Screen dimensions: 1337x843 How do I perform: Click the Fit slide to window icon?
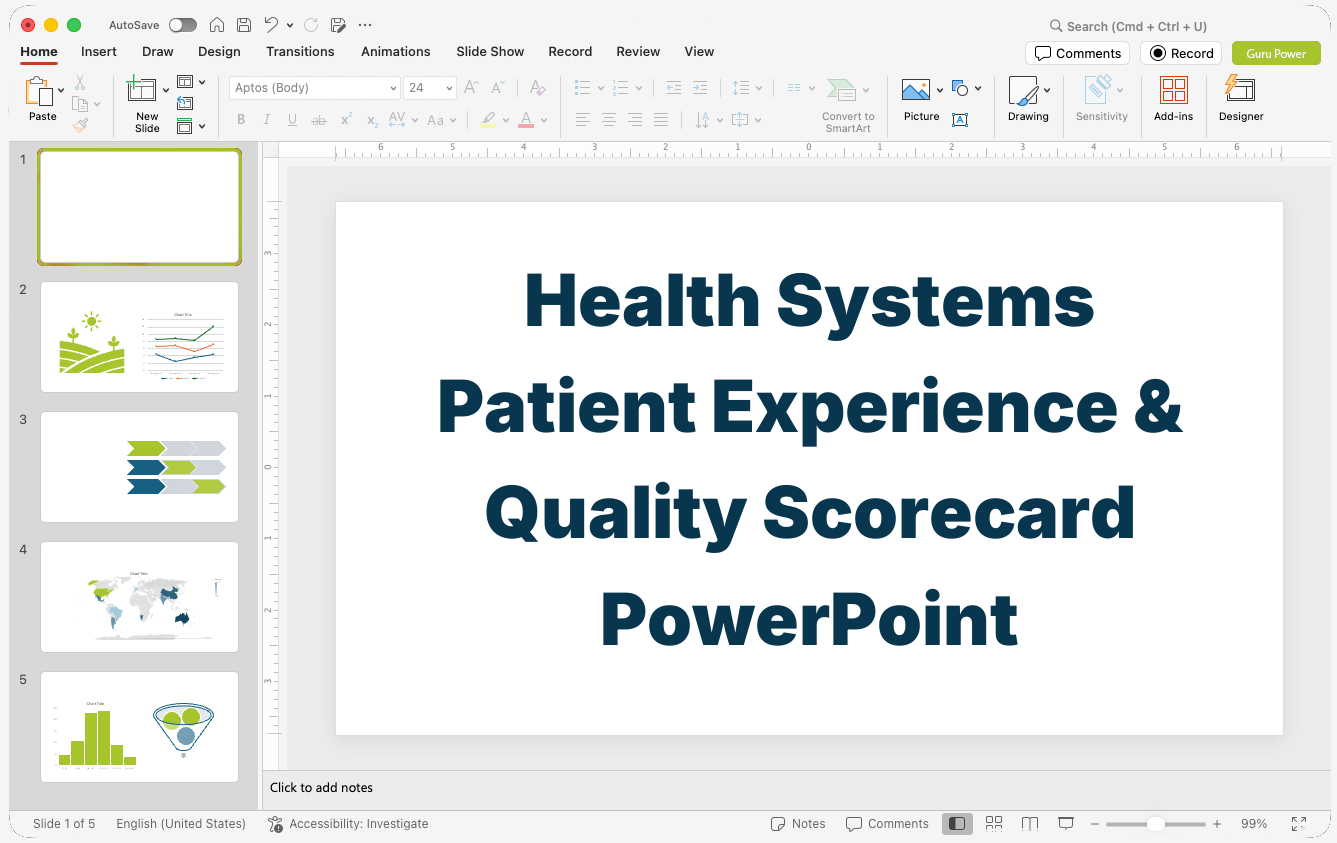[x=1299, y=824]
